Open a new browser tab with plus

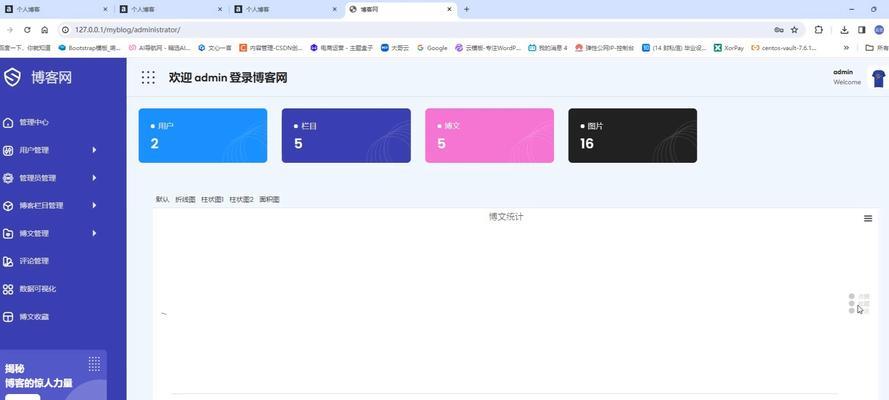click(467, 9)
